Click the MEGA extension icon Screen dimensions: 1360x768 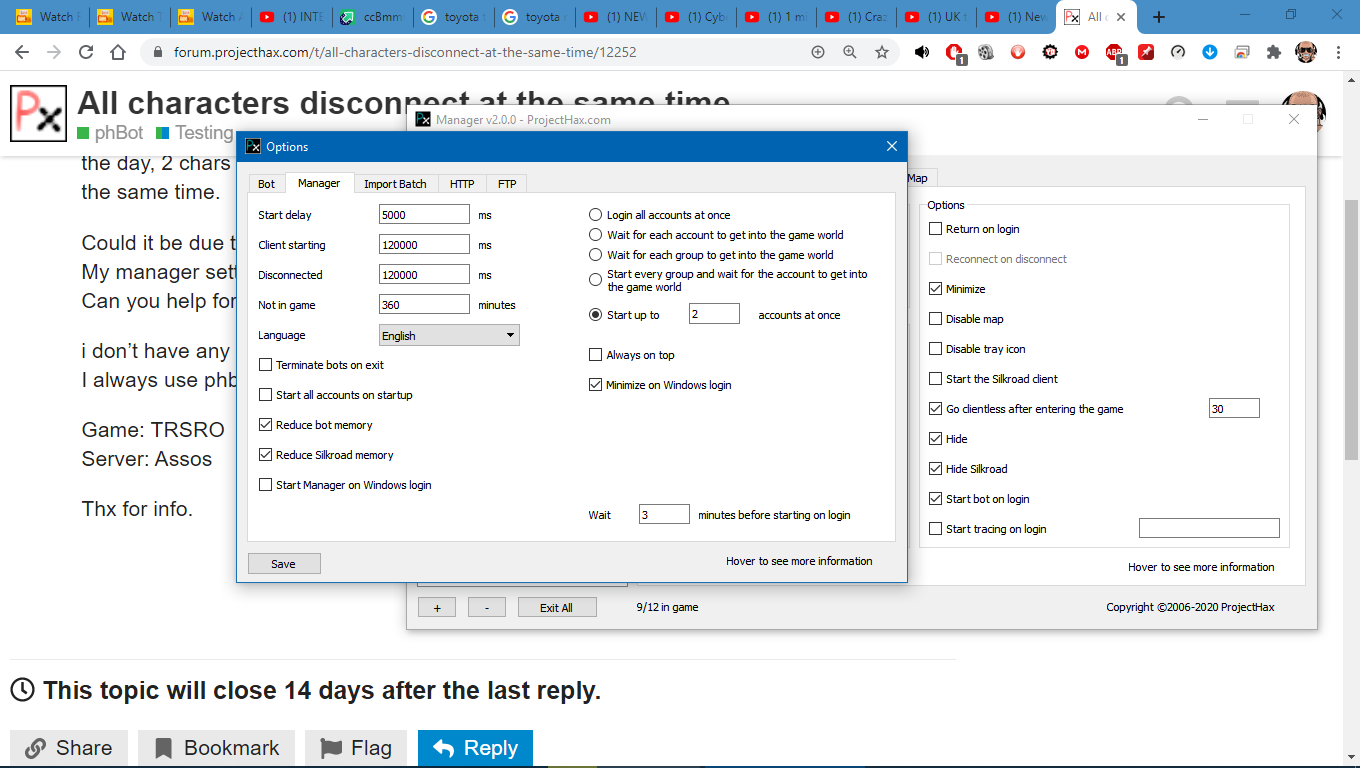pos(1081,53)
